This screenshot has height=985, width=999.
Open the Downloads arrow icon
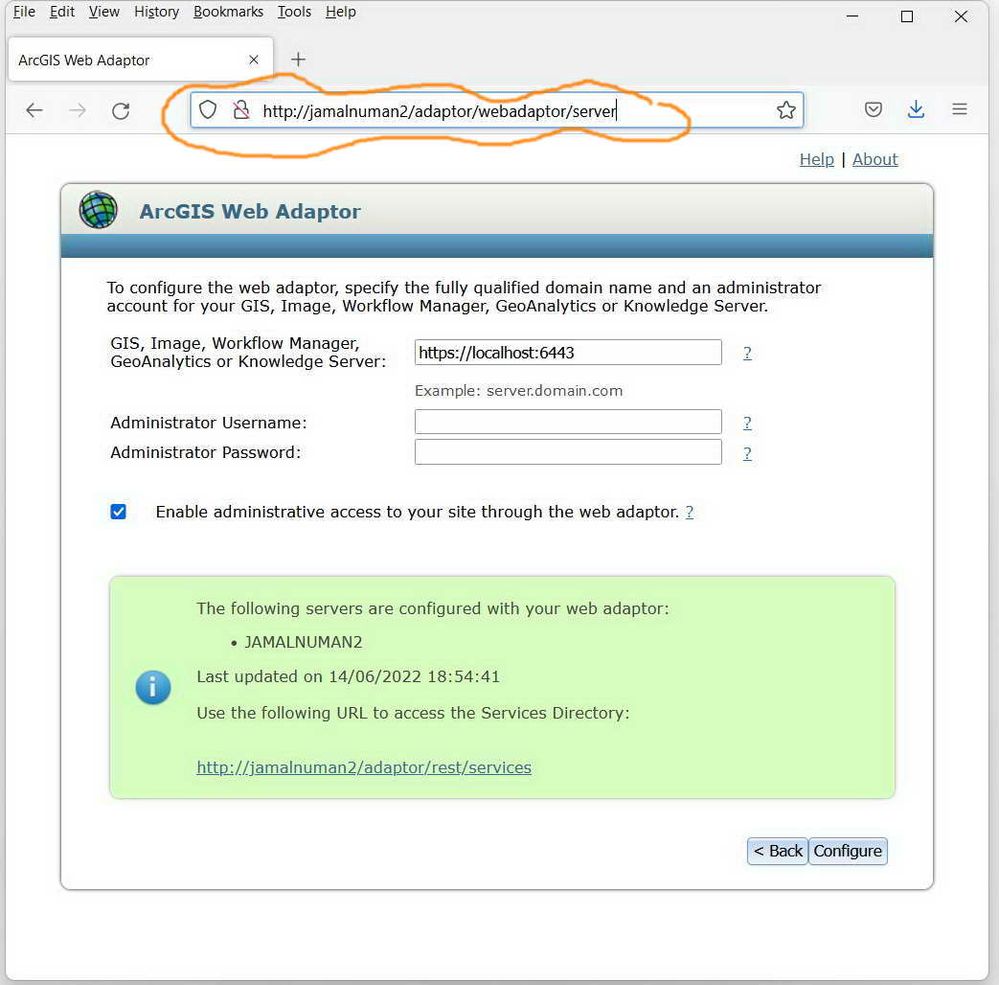916,110
